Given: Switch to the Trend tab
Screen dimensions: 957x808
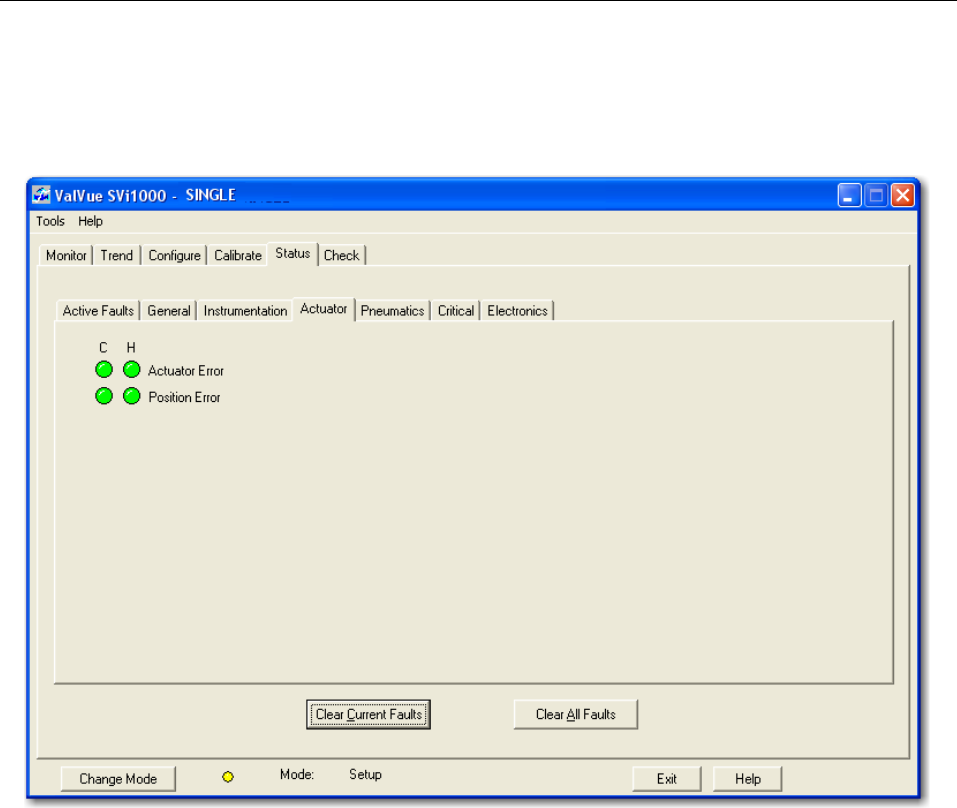Looking at the screenshot, I should click(x=117, y=255).
